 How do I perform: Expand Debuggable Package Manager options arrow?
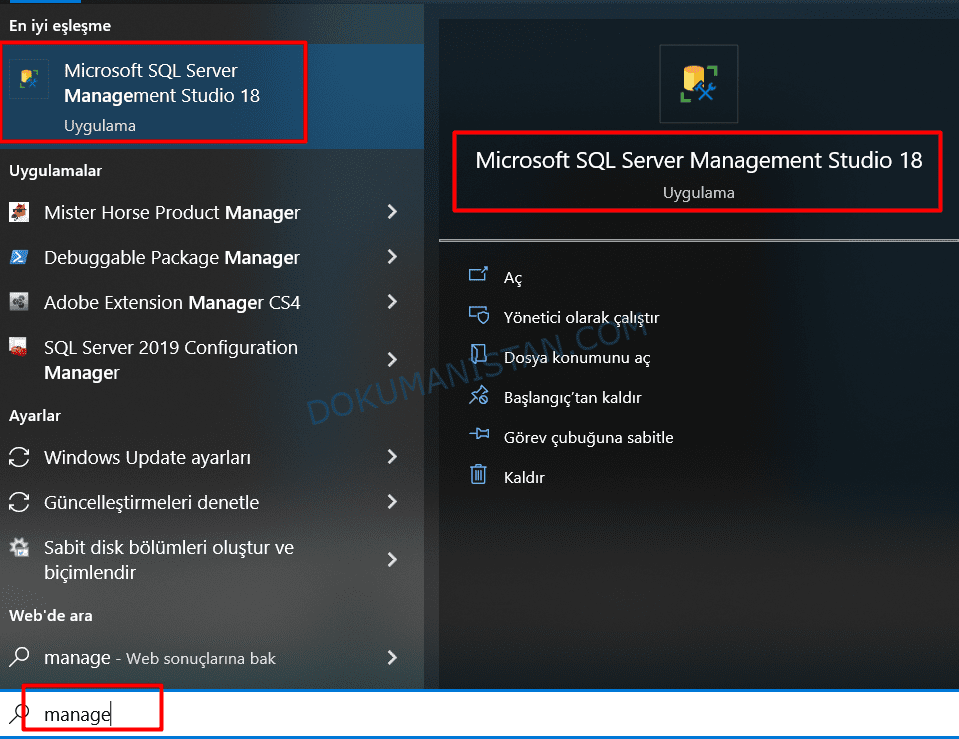pos(392,257)
